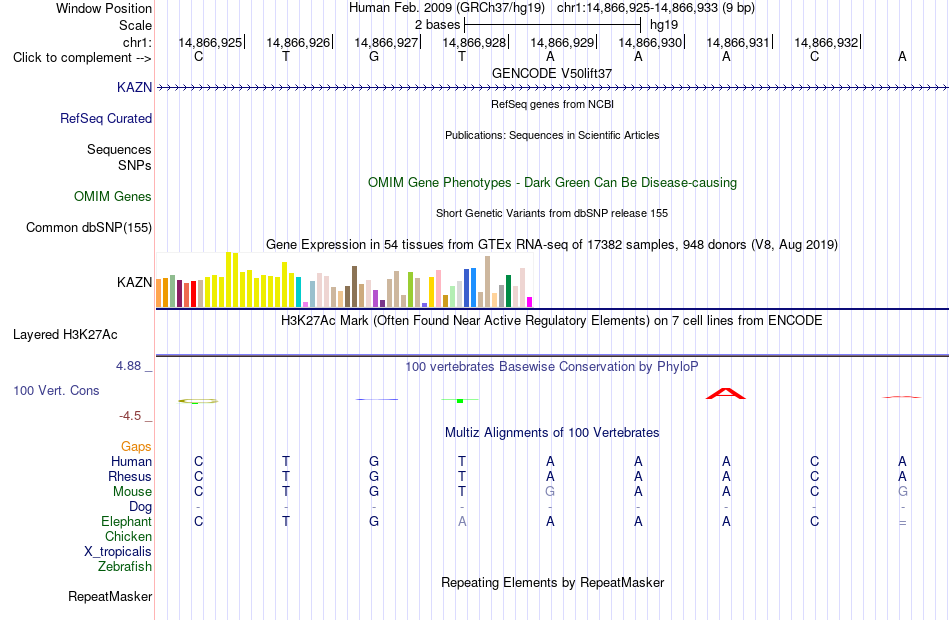Open the blue KAZN label beside the gene arrows
This screenshot has height=620, width=950.
(x=135, y=87)
